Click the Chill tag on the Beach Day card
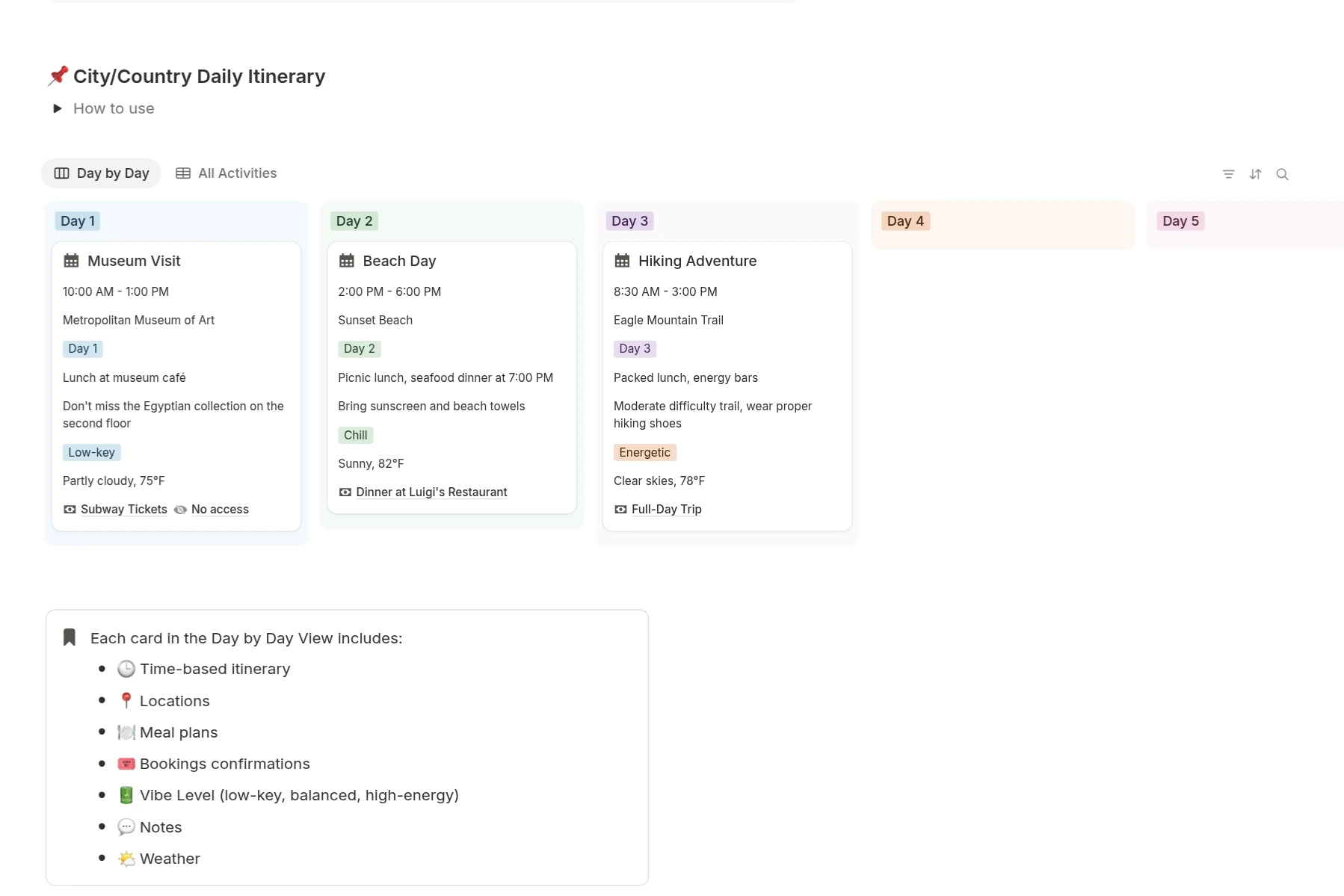This screenshot has height=896, width=1344. click(355, 436)
